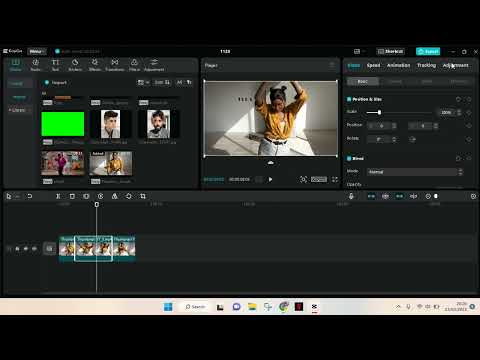The height and width of the screenshot is (360, 480).
Task: Switch to the Adjustment properties tab
Action: tap(455, 65)
